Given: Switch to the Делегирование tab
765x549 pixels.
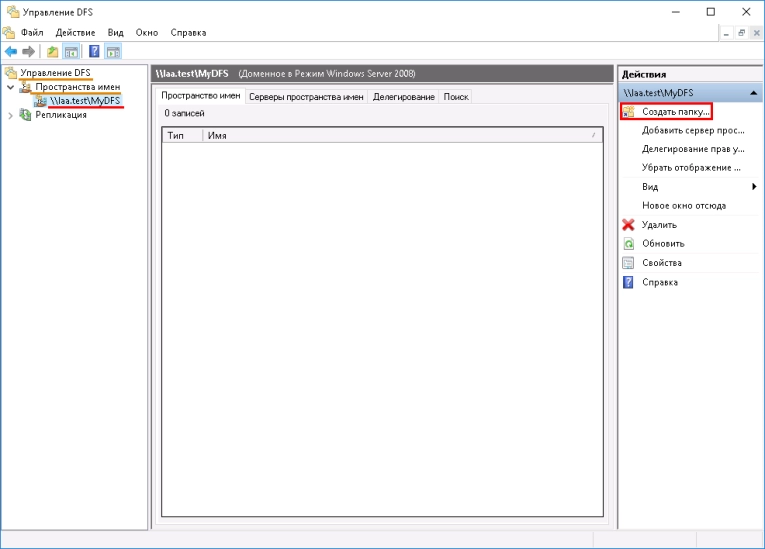Looking at the screenshot, I should [403, 97].
